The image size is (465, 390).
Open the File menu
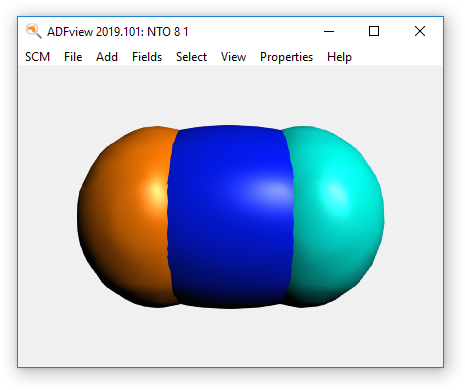[73, 57]
